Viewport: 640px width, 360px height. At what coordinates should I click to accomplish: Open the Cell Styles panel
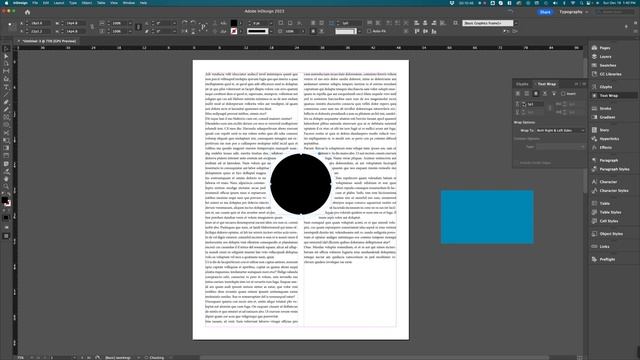(609, 221)
